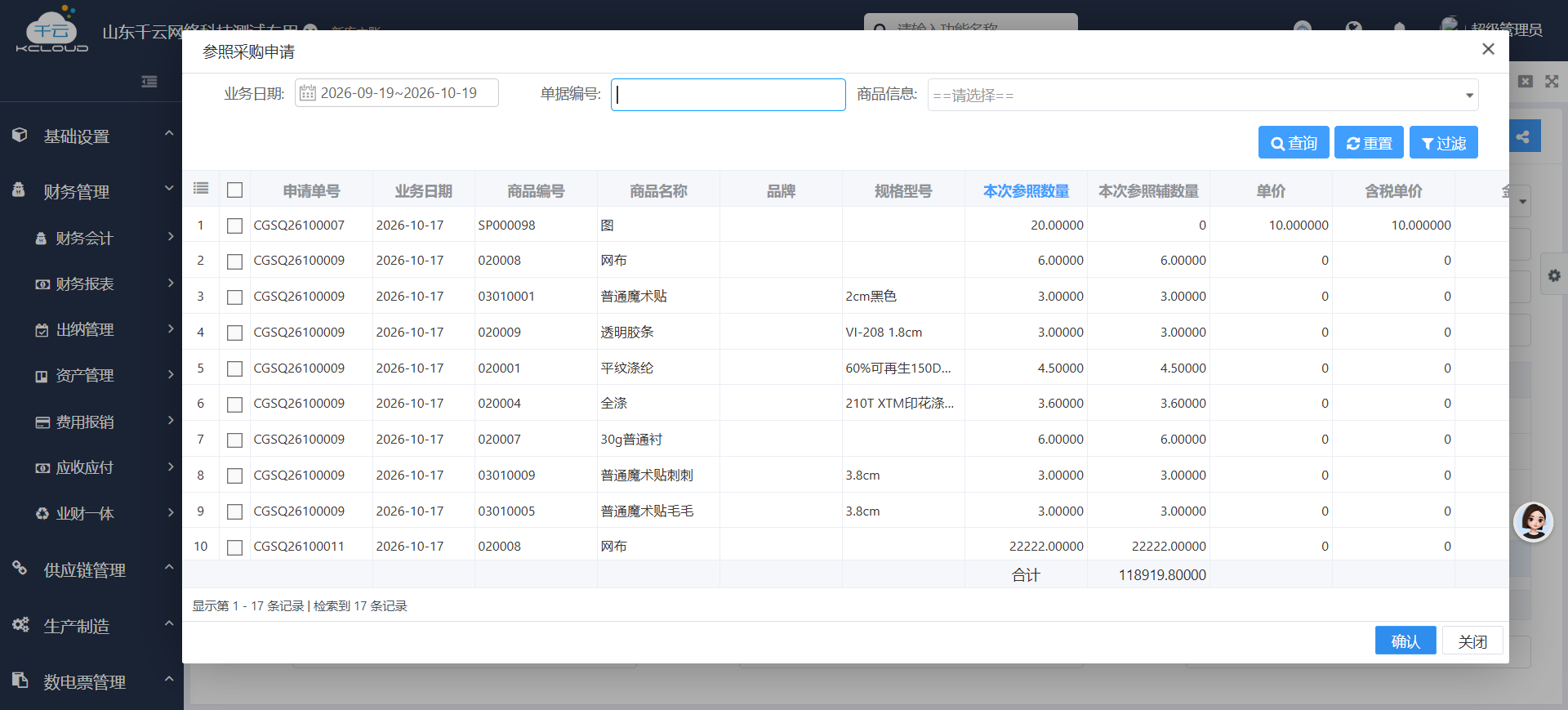Click the table list settings icon
The width and height of the screenshot is (1568, 710).
pyautogui.click(x=201, y=189)
